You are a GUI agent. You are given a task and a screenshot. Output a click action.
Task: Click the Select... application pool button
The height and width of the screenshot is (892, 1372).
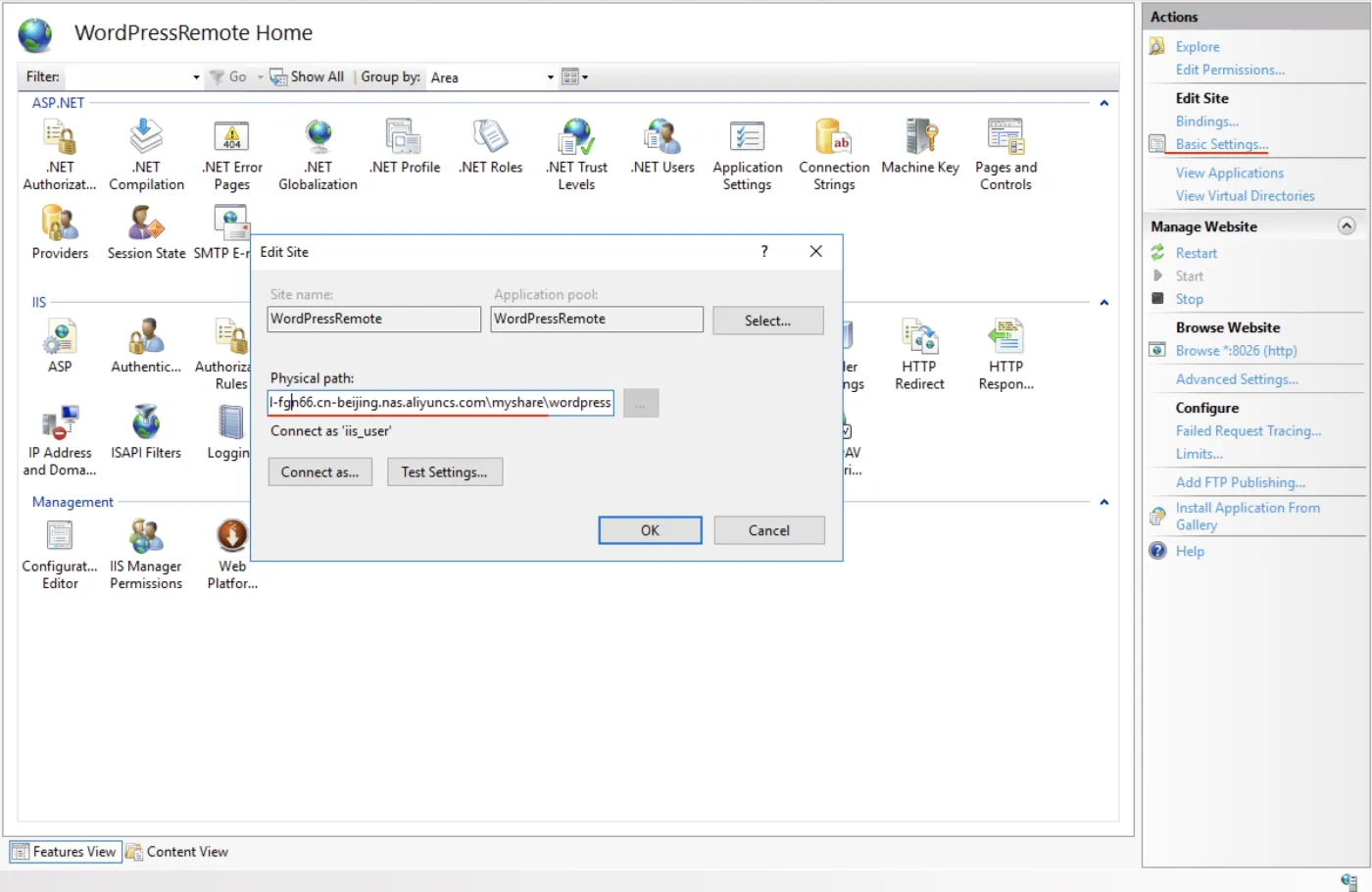pos(768,321)
